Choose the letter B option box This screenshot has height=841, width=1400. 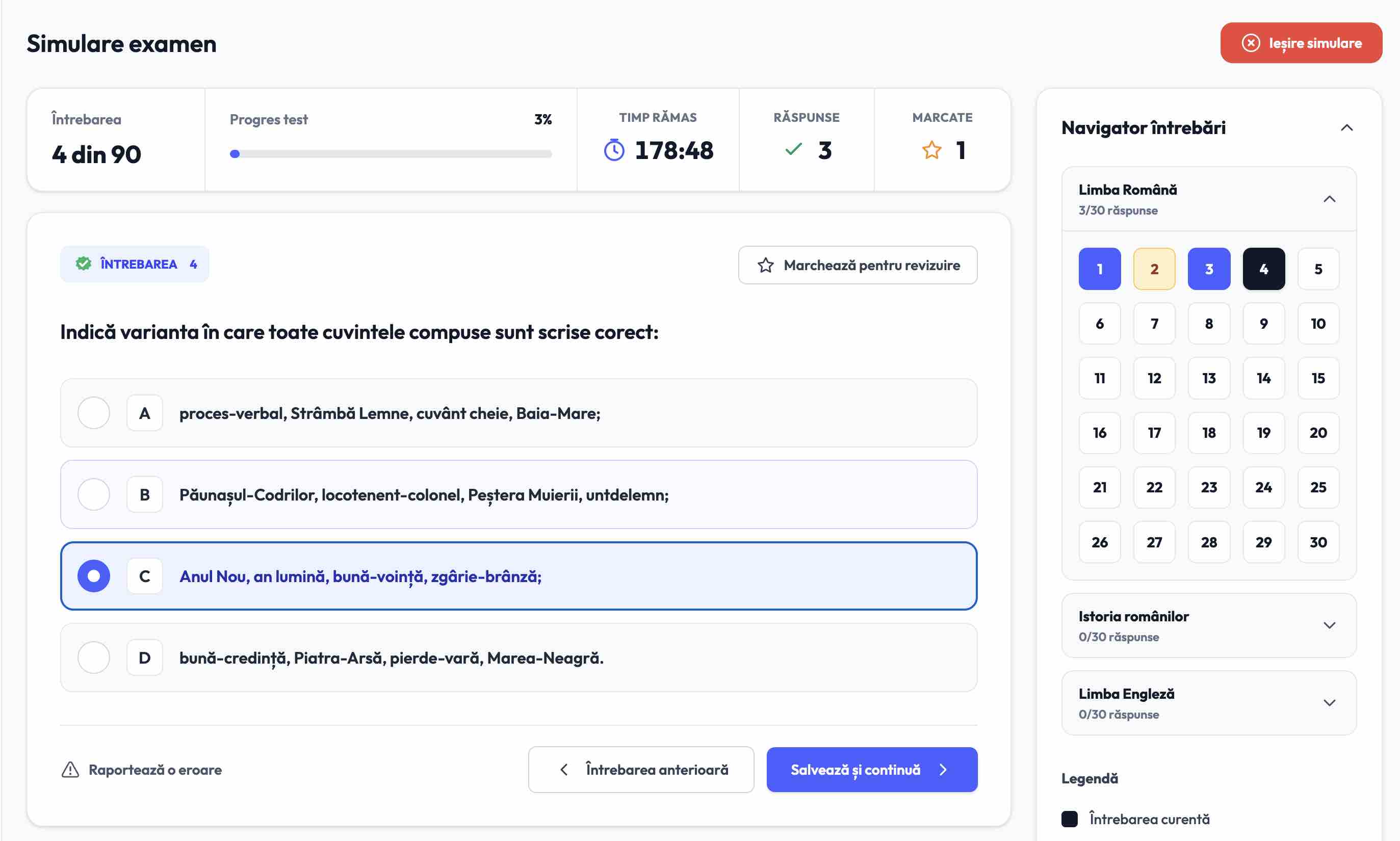[144, 495]
